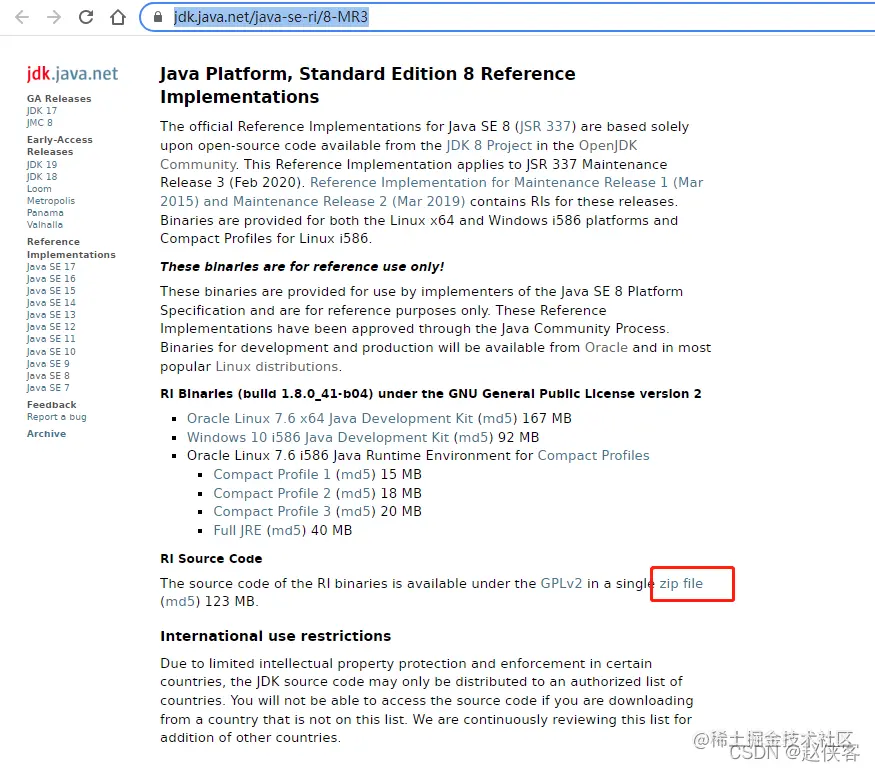
Task: Open the Valhalla project link
Action: (45, 225)
